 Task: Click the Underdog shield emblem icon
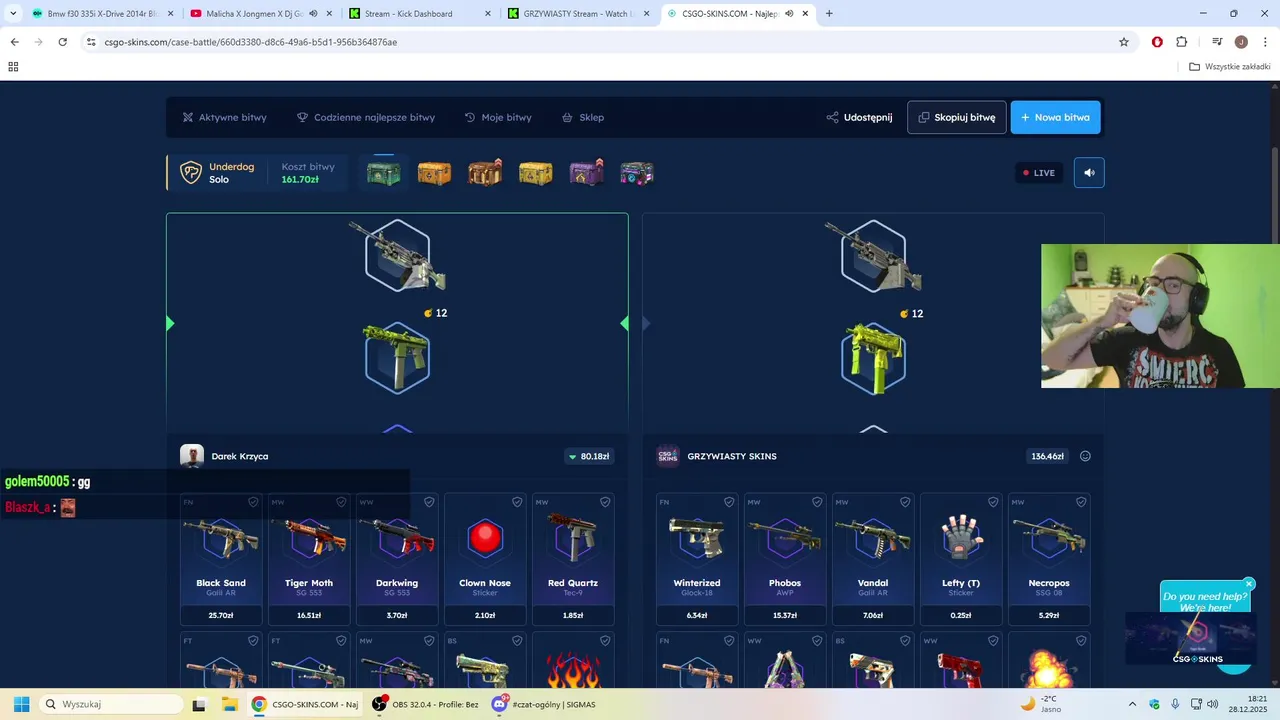tap(190, 173)
